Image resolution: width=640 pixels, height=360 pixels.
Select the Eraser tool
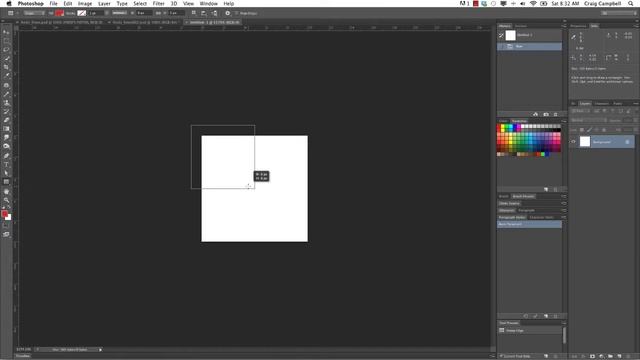click(x=6, y=120)
